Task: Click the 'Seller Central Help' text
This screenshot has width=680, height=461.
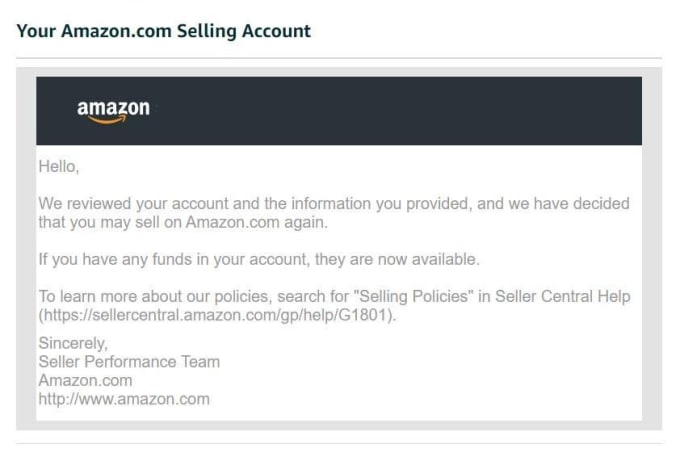Action: point(563,297)
